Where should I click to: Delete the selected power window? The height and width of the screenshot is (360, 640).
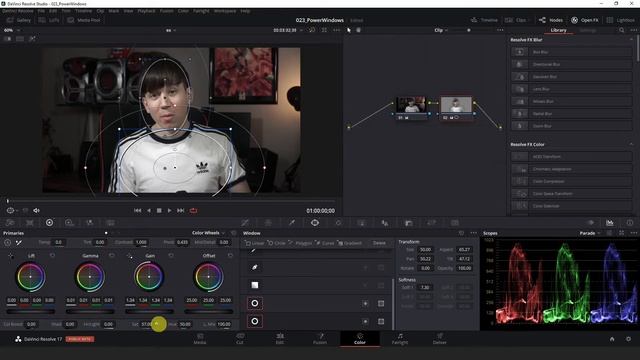(x=379, y=243)
